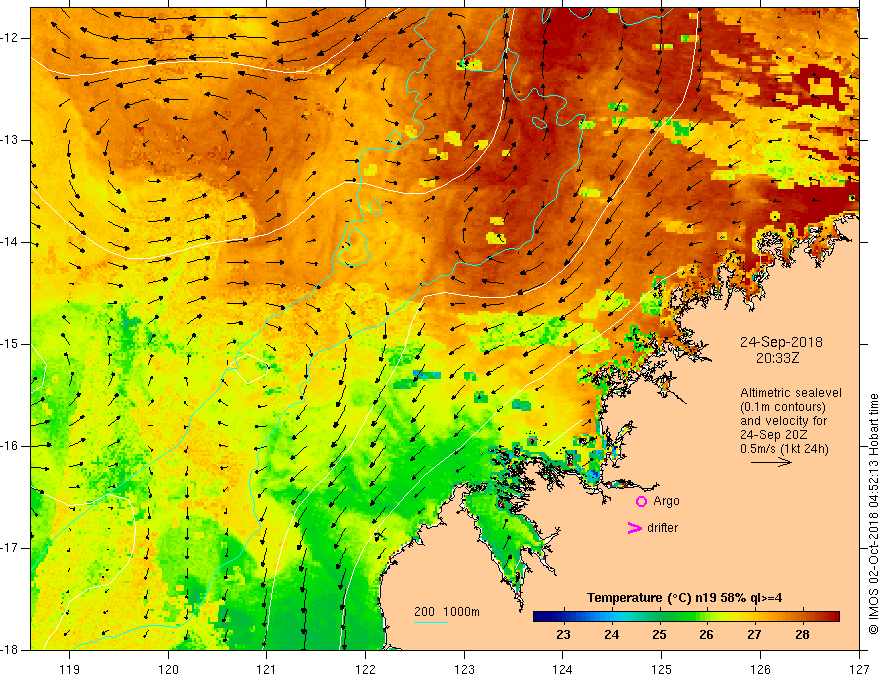880x680 pixels.
Task: Click the dark red end of color bar
Action: [833, 617]
